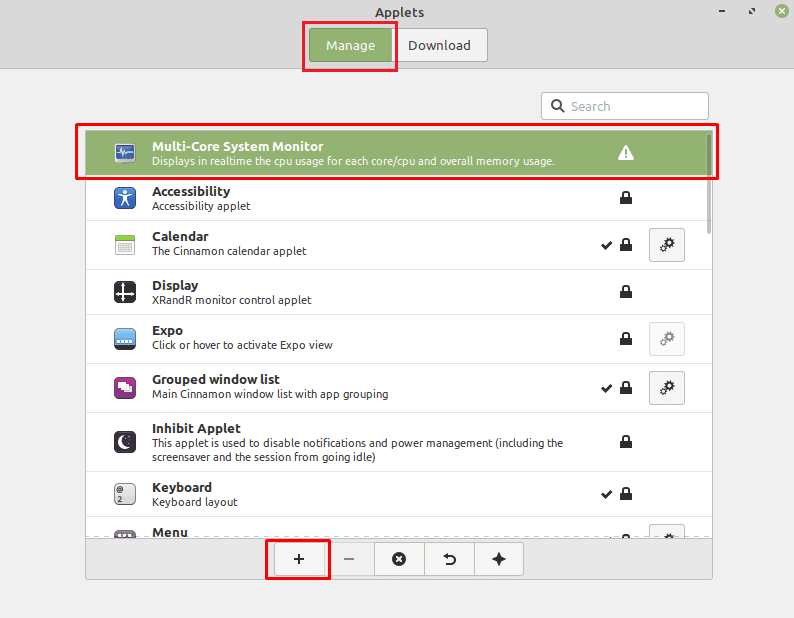Click the four-point star toolbar button
Viewport: 794px width, 618px height.
click(499, 559)
